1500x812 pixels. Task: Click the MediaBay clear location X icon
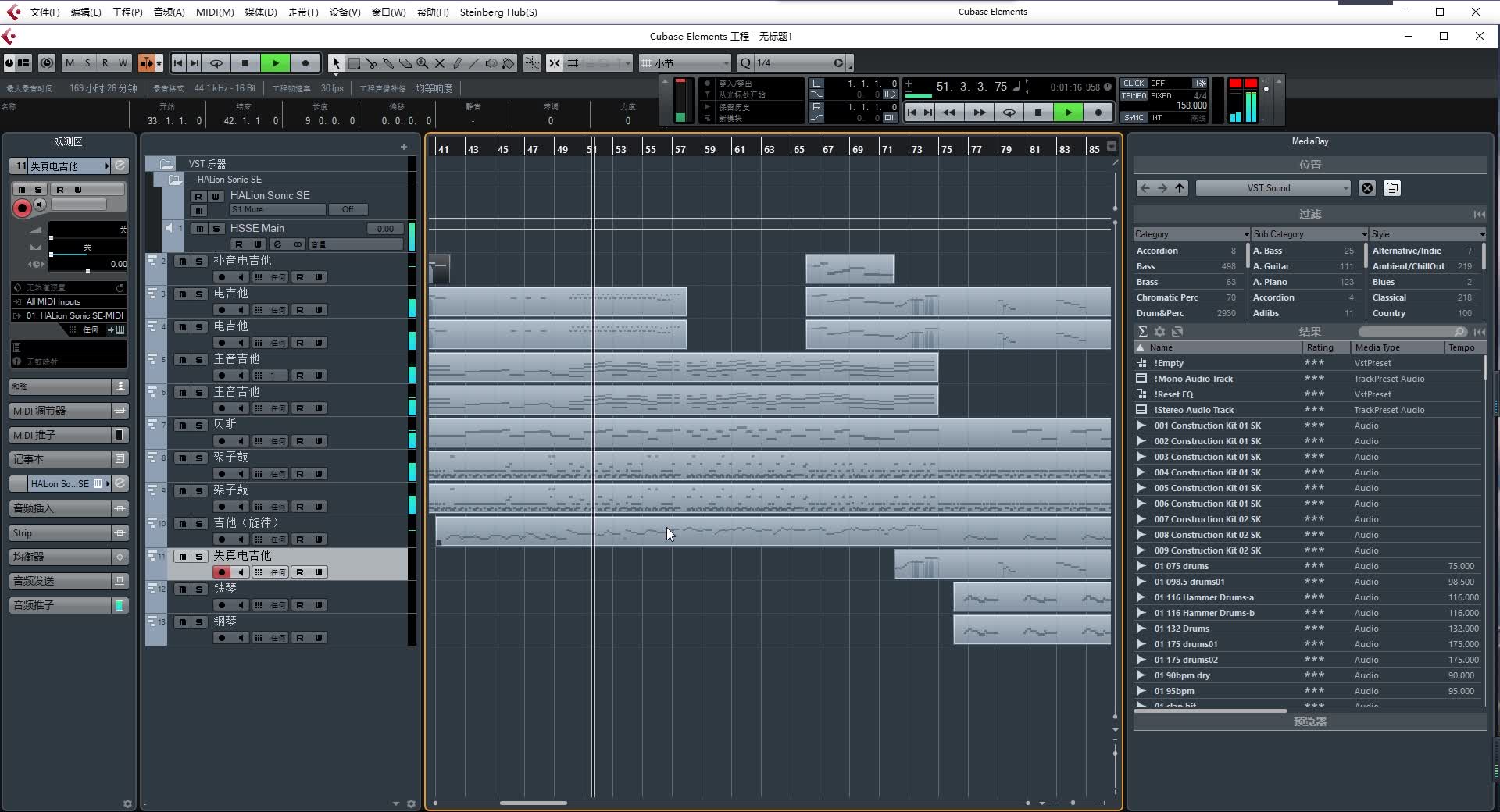pos(1367,188)
